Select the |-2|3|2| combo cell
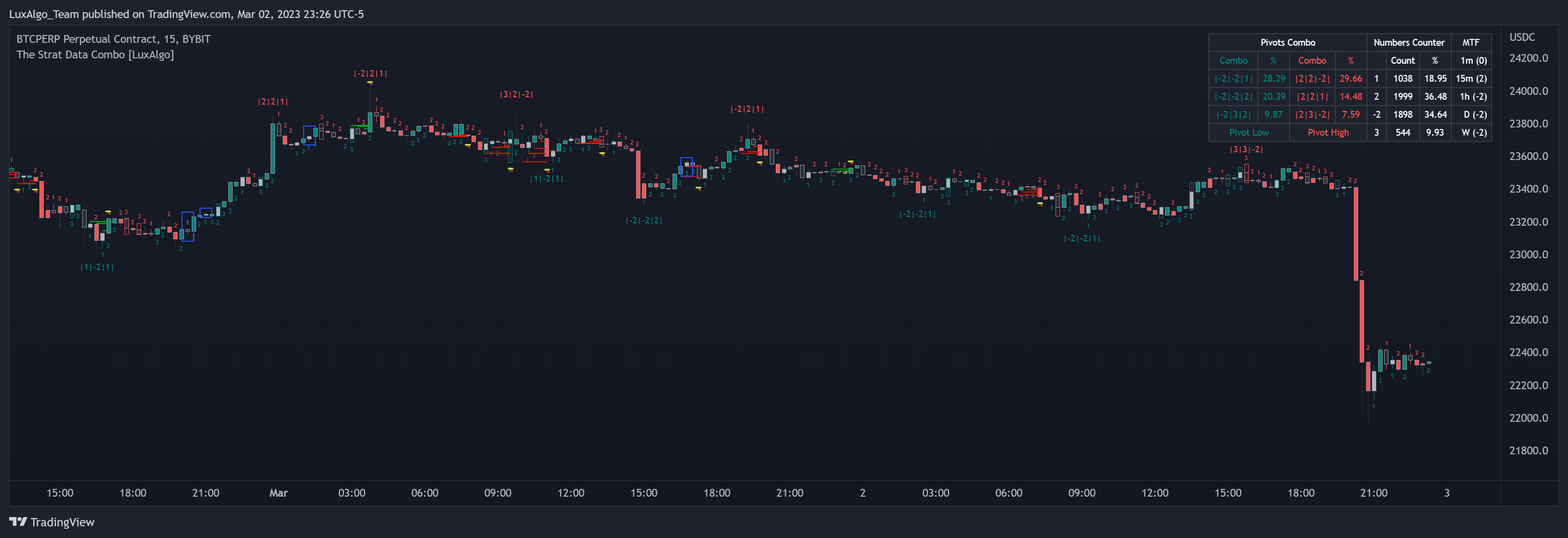The image size is (1568, 538). point(1233,114)
